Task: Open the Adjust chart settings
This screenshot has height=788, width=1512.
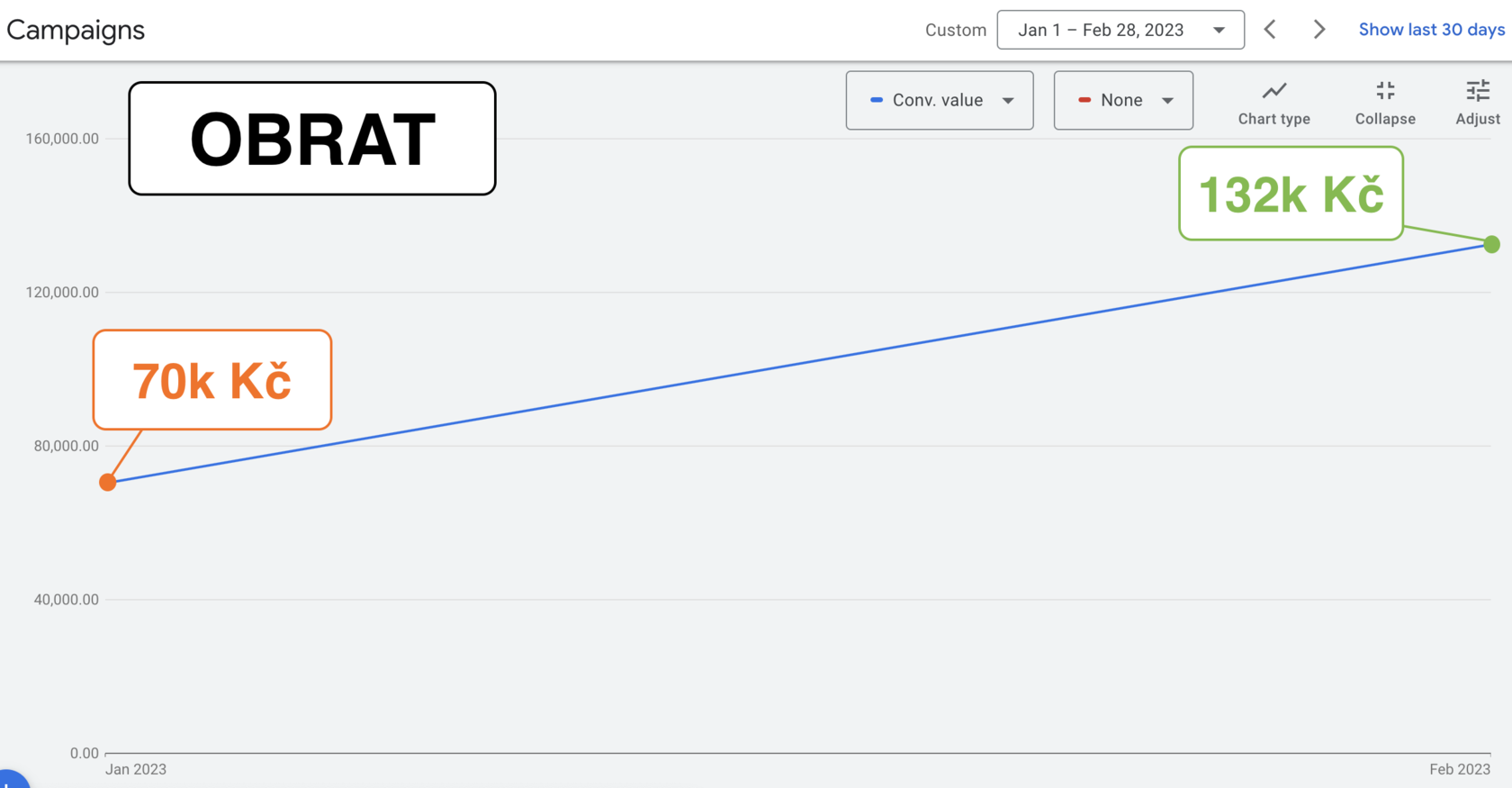Action: 1478,103
